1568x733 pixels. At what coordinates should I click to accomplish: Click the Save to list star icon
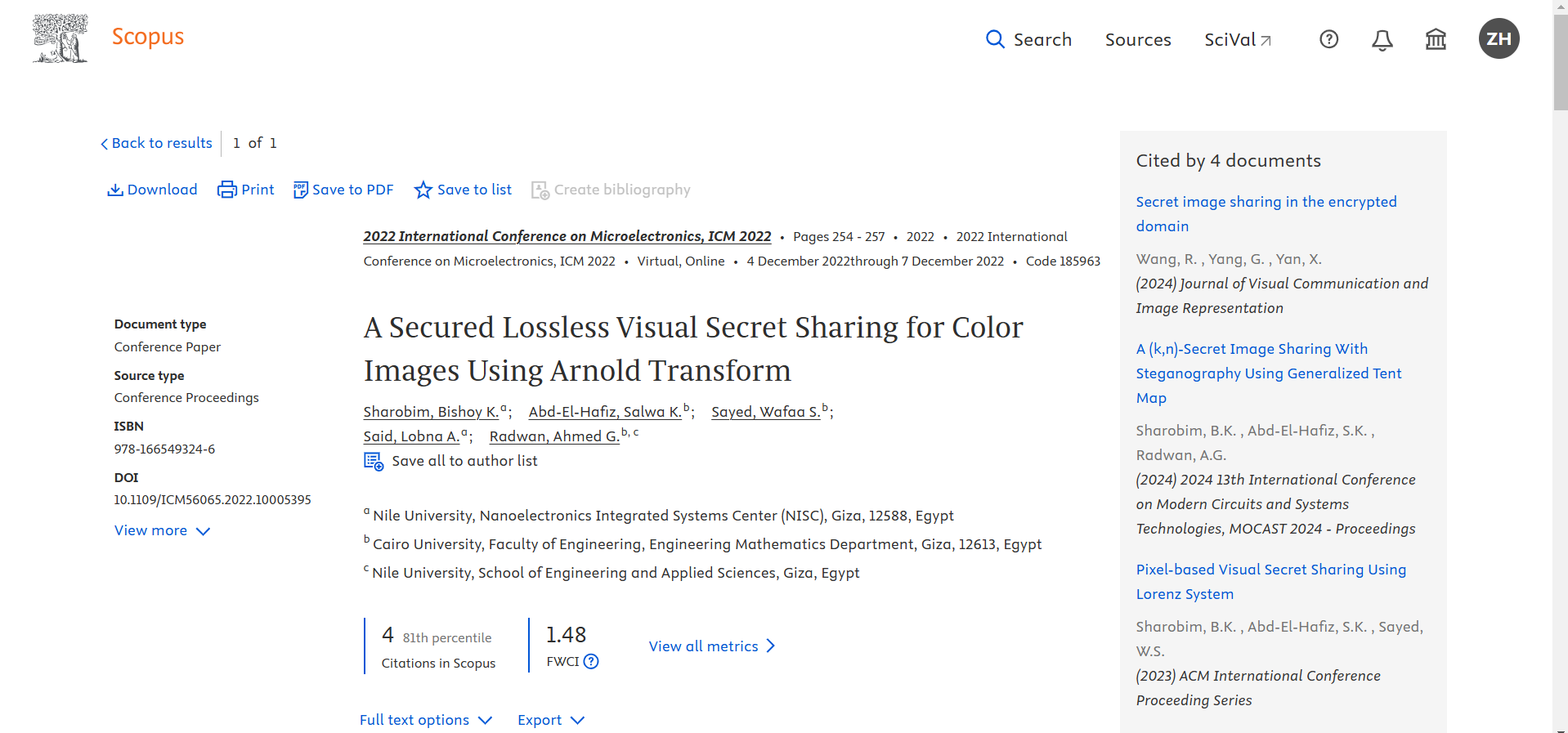tap(423, 190)
